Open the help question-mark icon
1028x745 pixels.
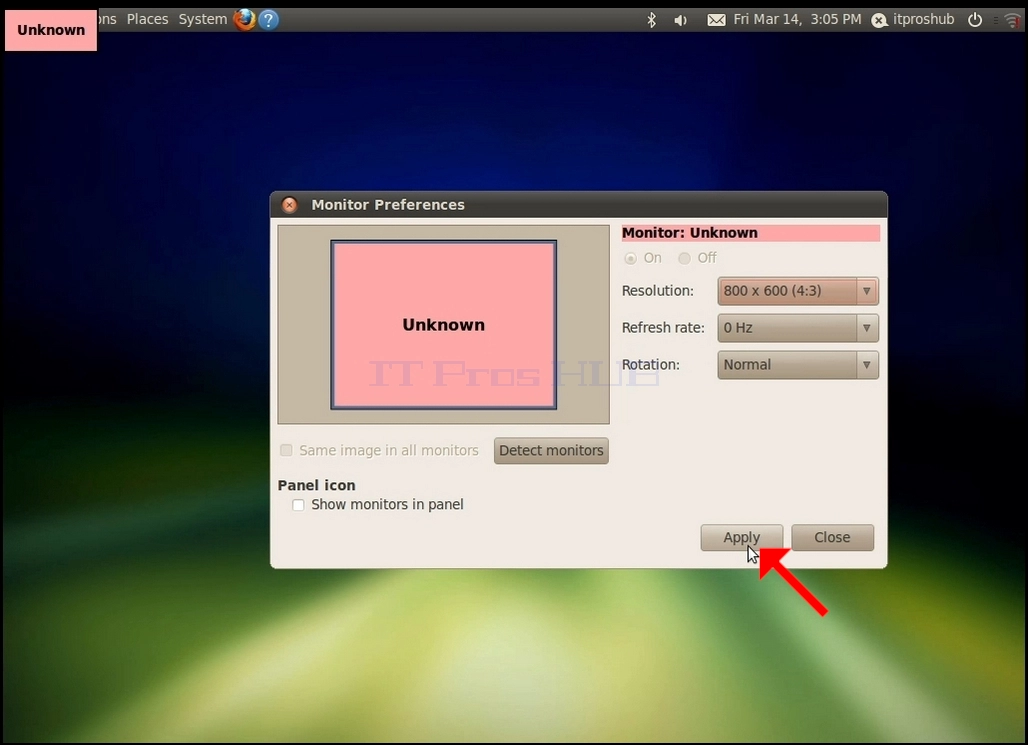pos(268,20)
